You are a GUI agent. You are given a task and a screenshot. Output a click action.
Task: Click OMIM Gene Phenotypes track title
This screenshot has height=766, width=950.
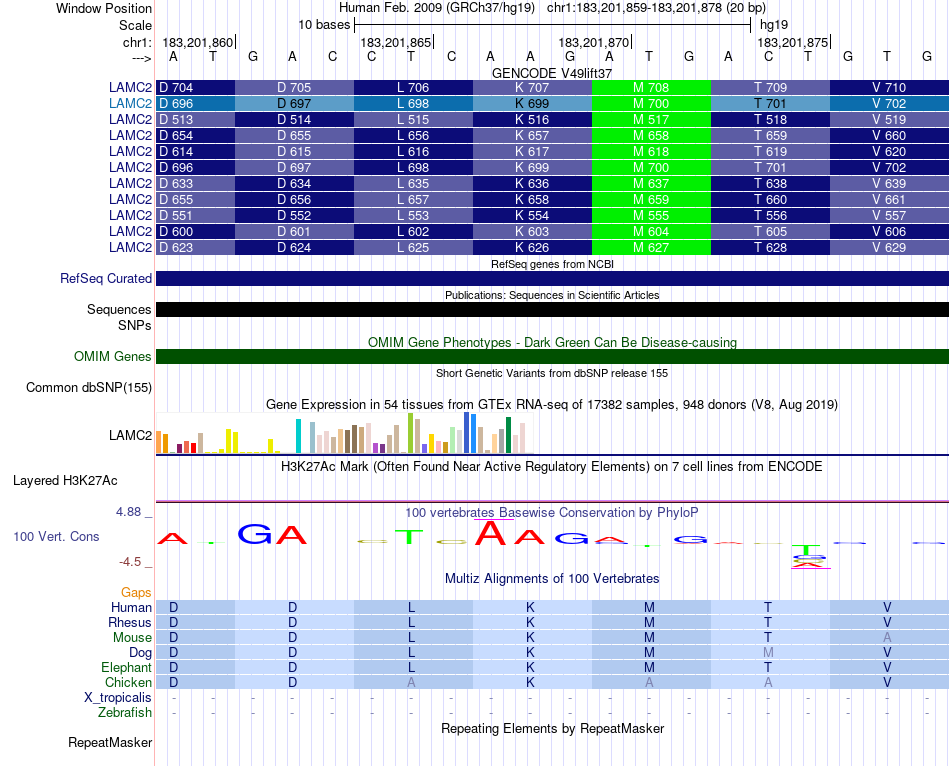point(552,342)
